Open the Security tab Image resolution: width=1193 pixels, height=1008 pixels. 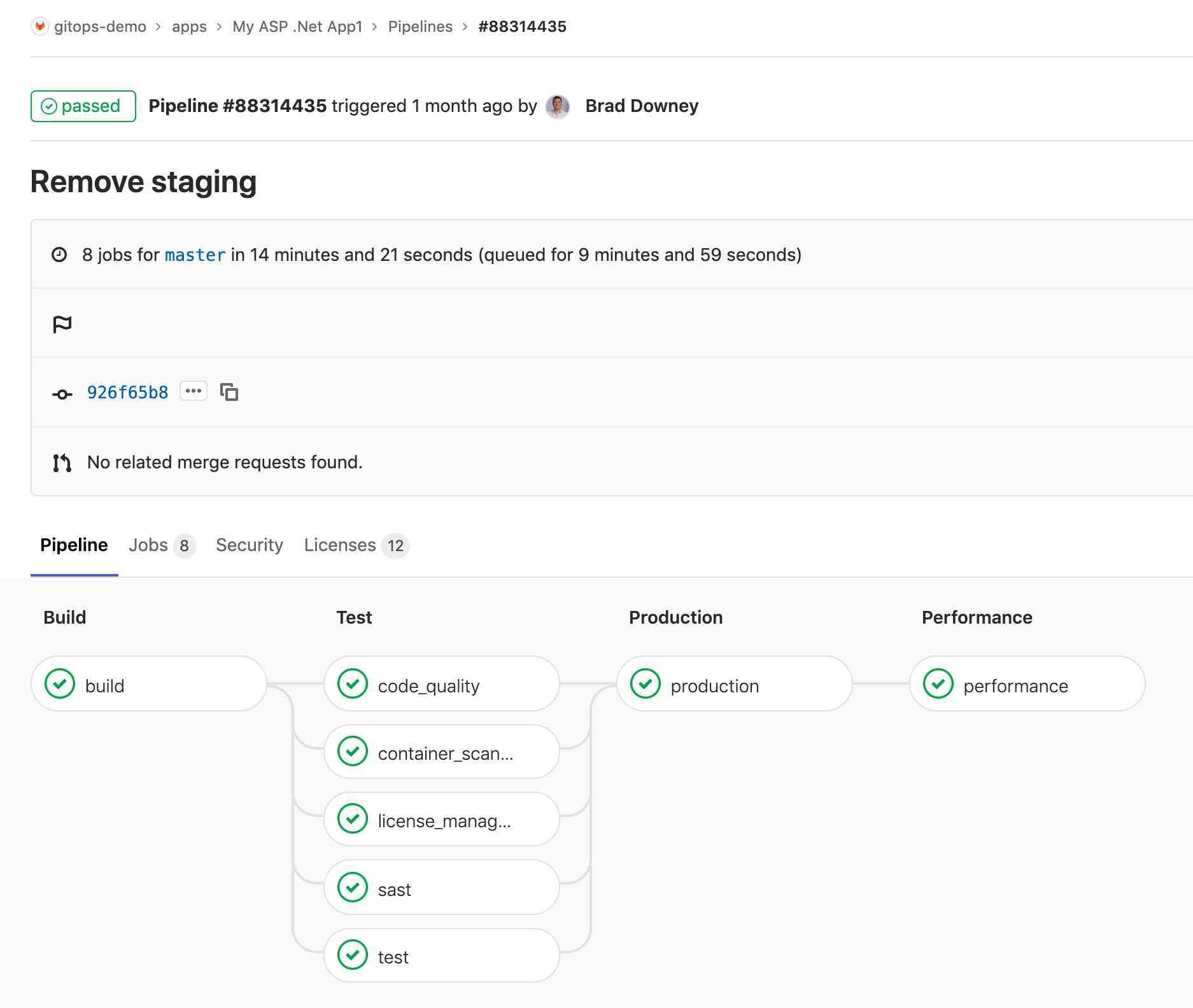click(250, 545)
